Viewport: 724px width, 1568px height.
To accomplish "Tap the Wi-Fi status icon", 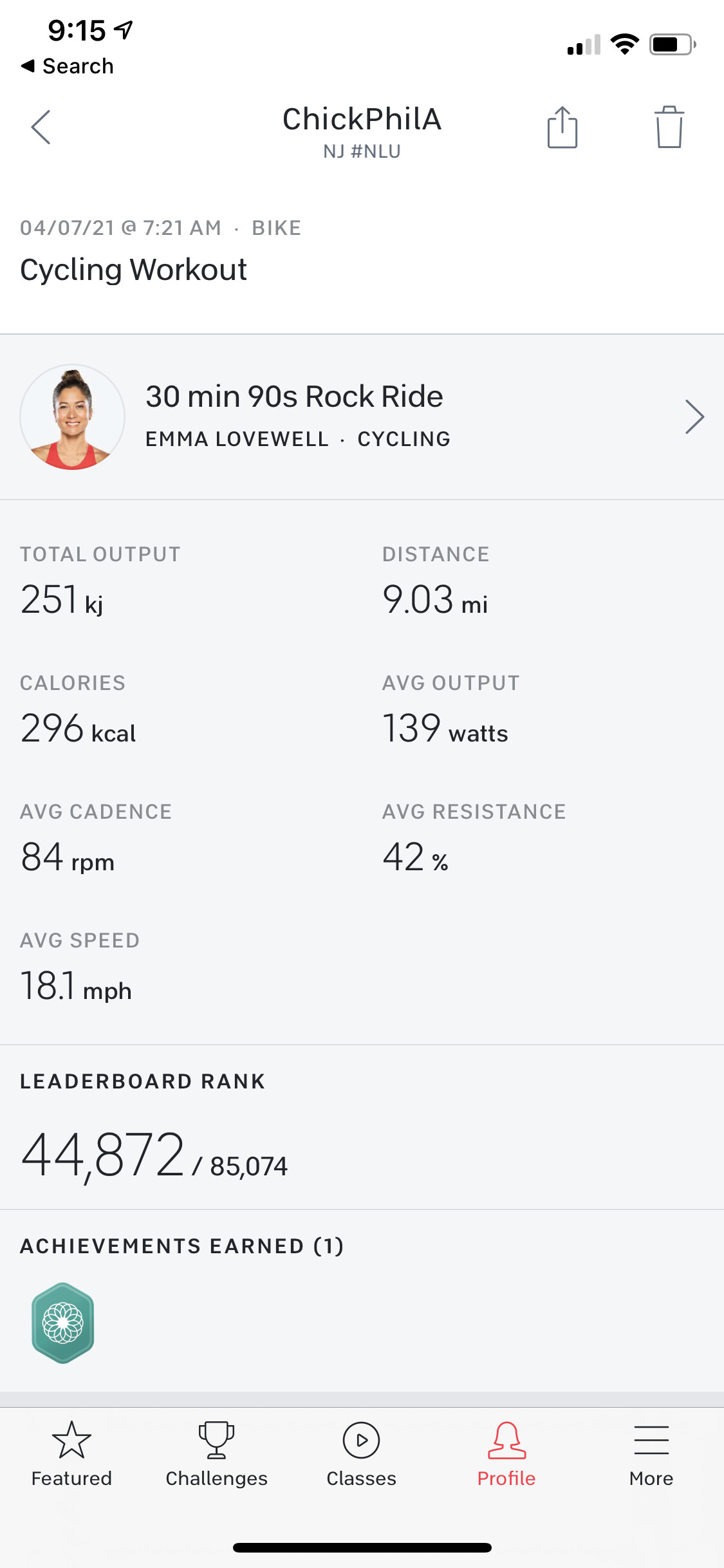I will tap(624, 44).
